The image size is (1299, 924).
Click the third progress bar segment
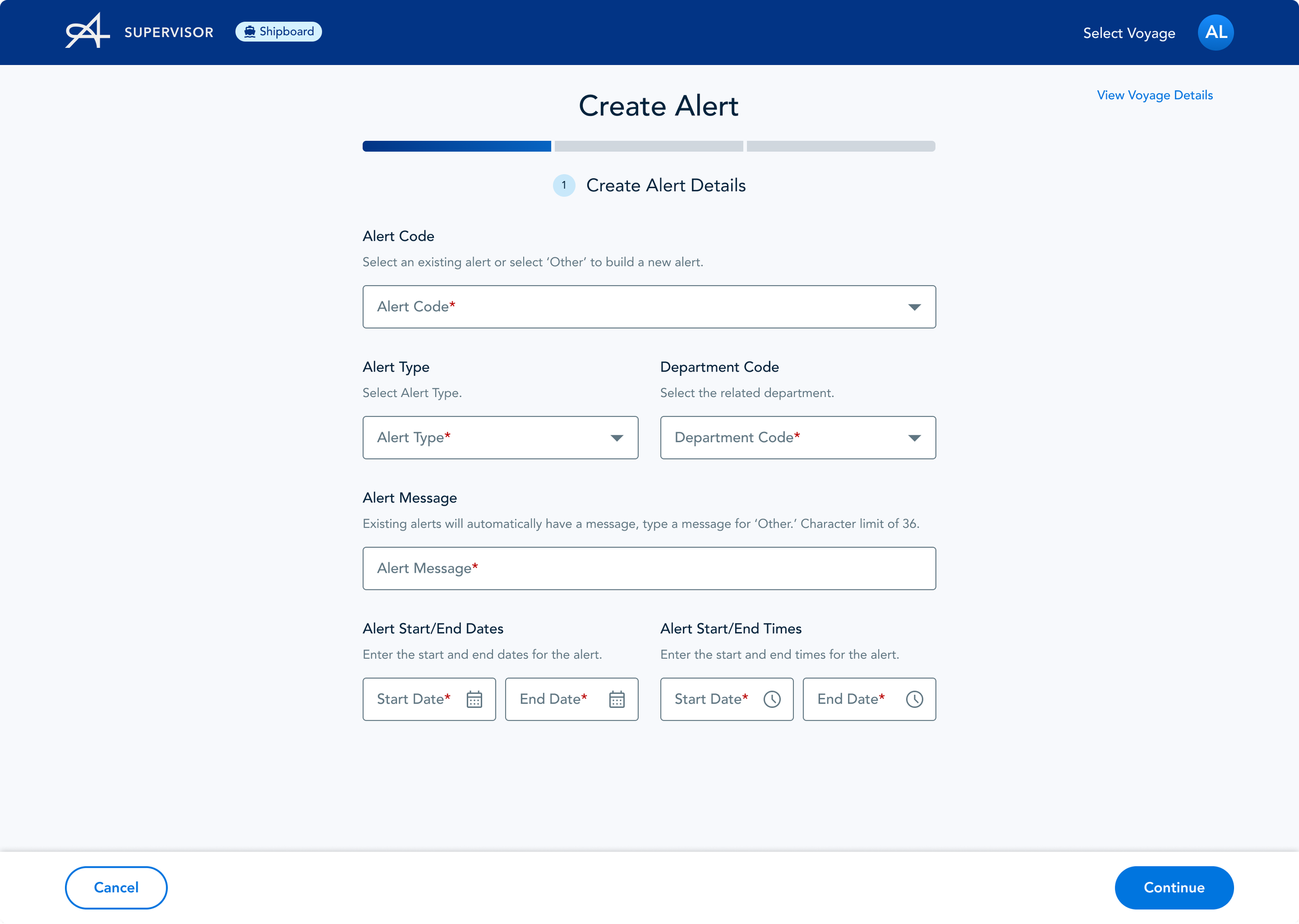tap(840, 146)
